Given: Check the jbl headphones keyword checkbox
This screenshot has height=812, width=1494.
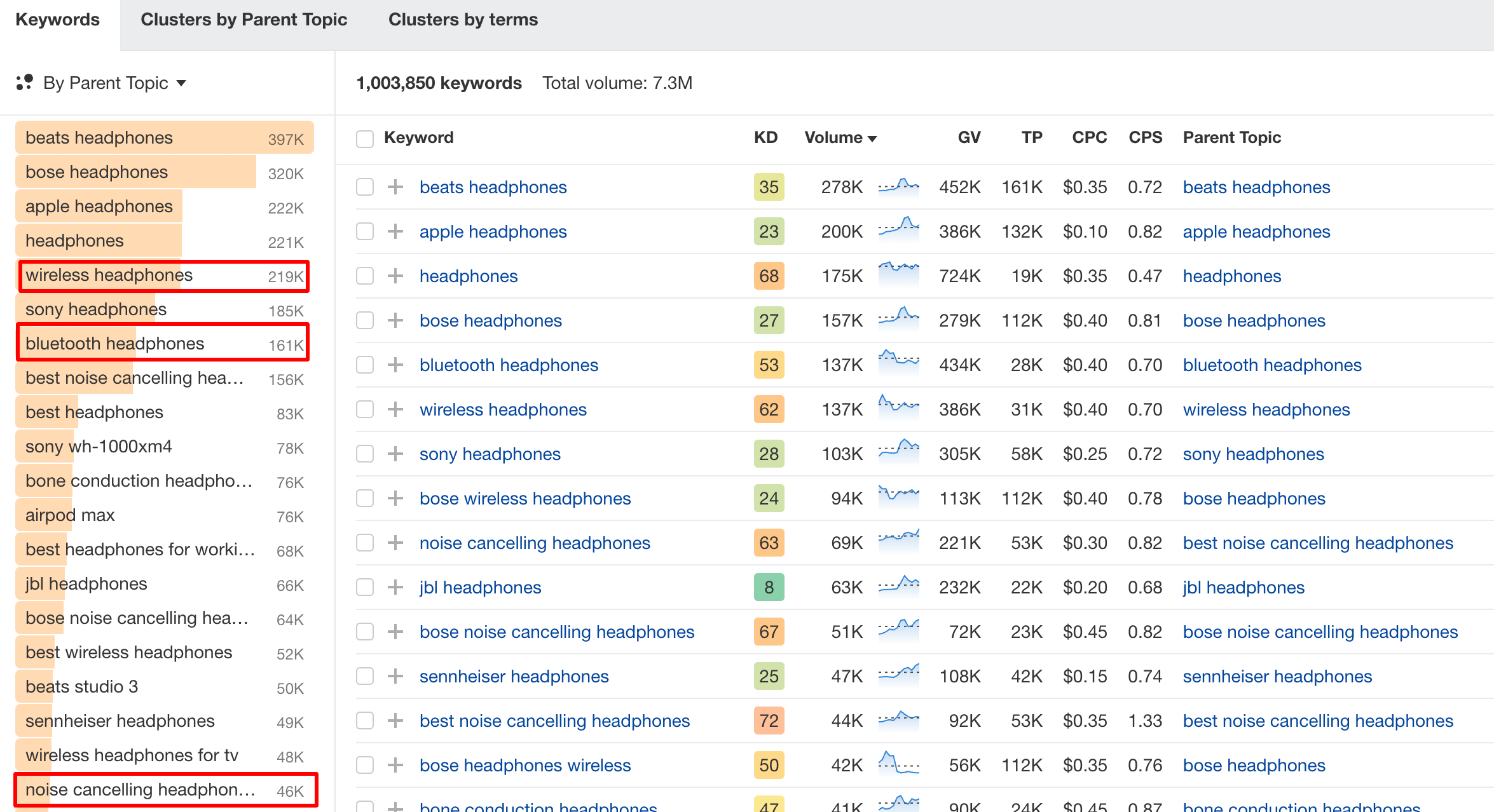Looking at the screenshot, I should 365,587.
